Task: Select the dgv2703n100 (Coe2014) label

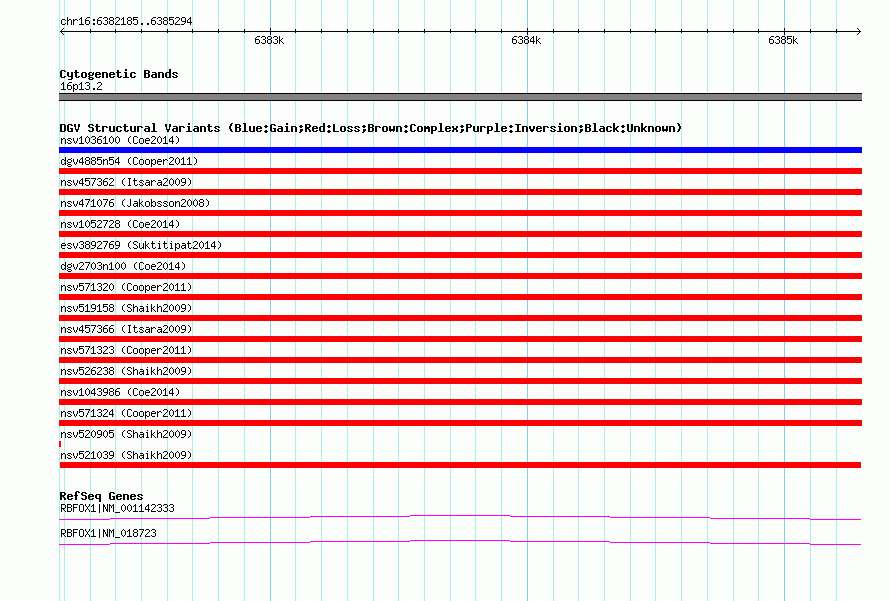Action: pos(123,266)
